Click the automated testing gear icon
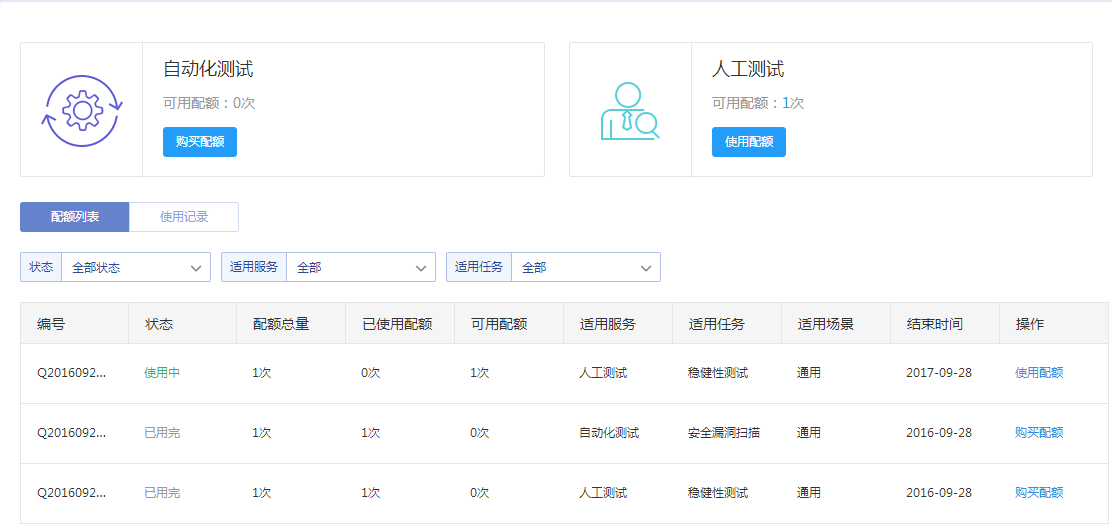This screenshot has width=1112, height=529. (82, 110)
